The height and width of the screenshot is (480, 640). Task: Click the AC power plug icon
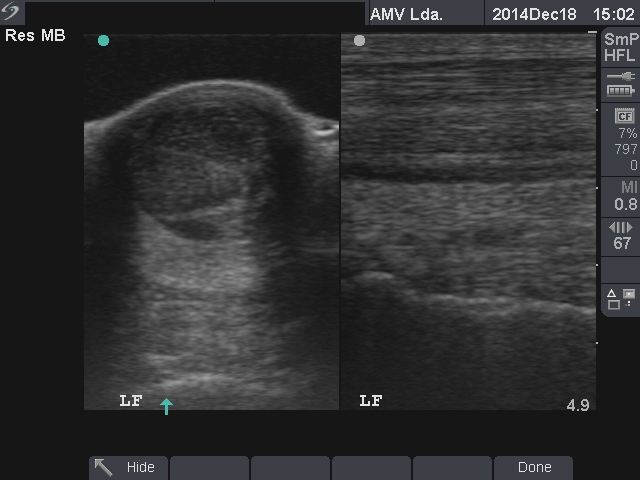point(620,76)
